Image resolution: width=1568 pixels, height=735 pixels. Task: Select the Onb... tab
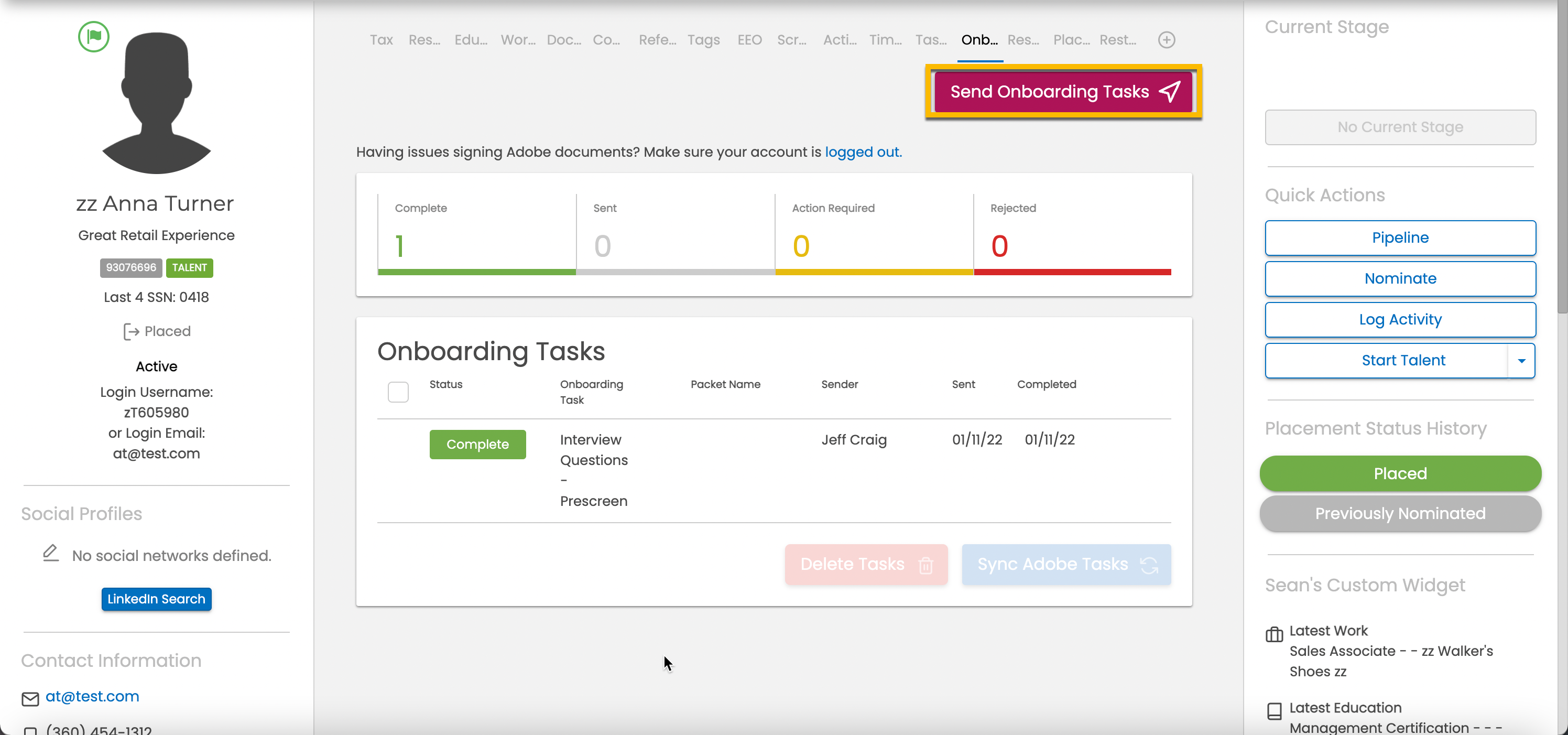[x=979, y=40]
